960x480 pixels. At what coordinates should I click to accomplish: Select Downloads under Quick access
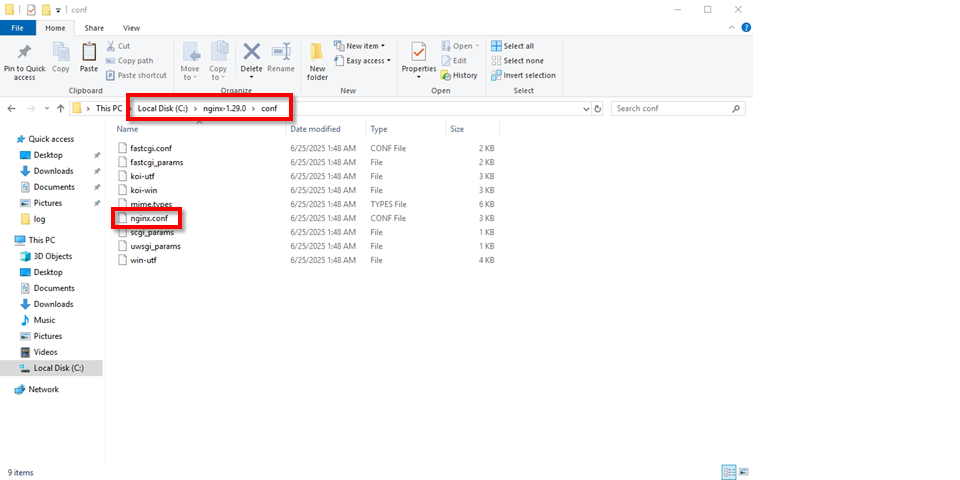click(x=53, y=171)
